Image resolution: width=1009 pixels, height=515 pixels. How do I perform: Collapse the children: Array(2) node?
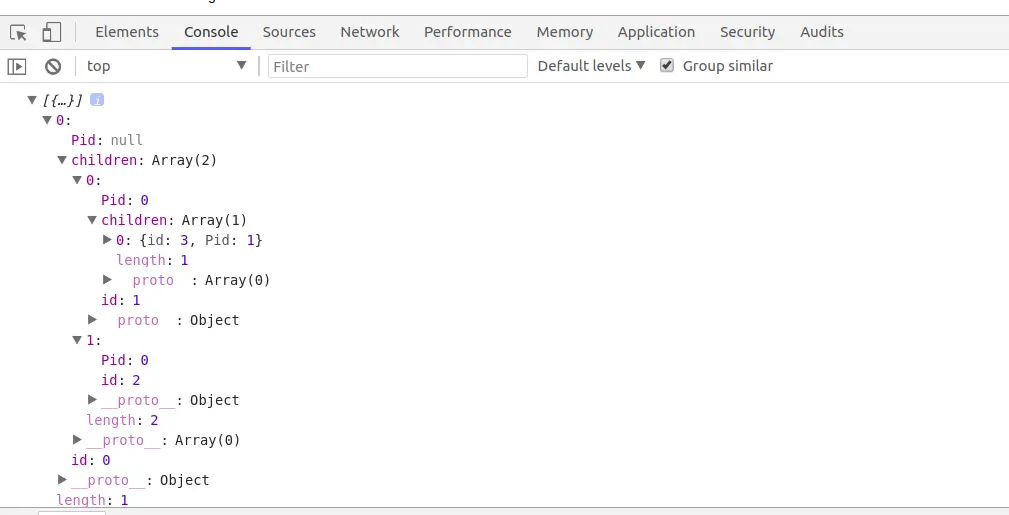(62, 160)
